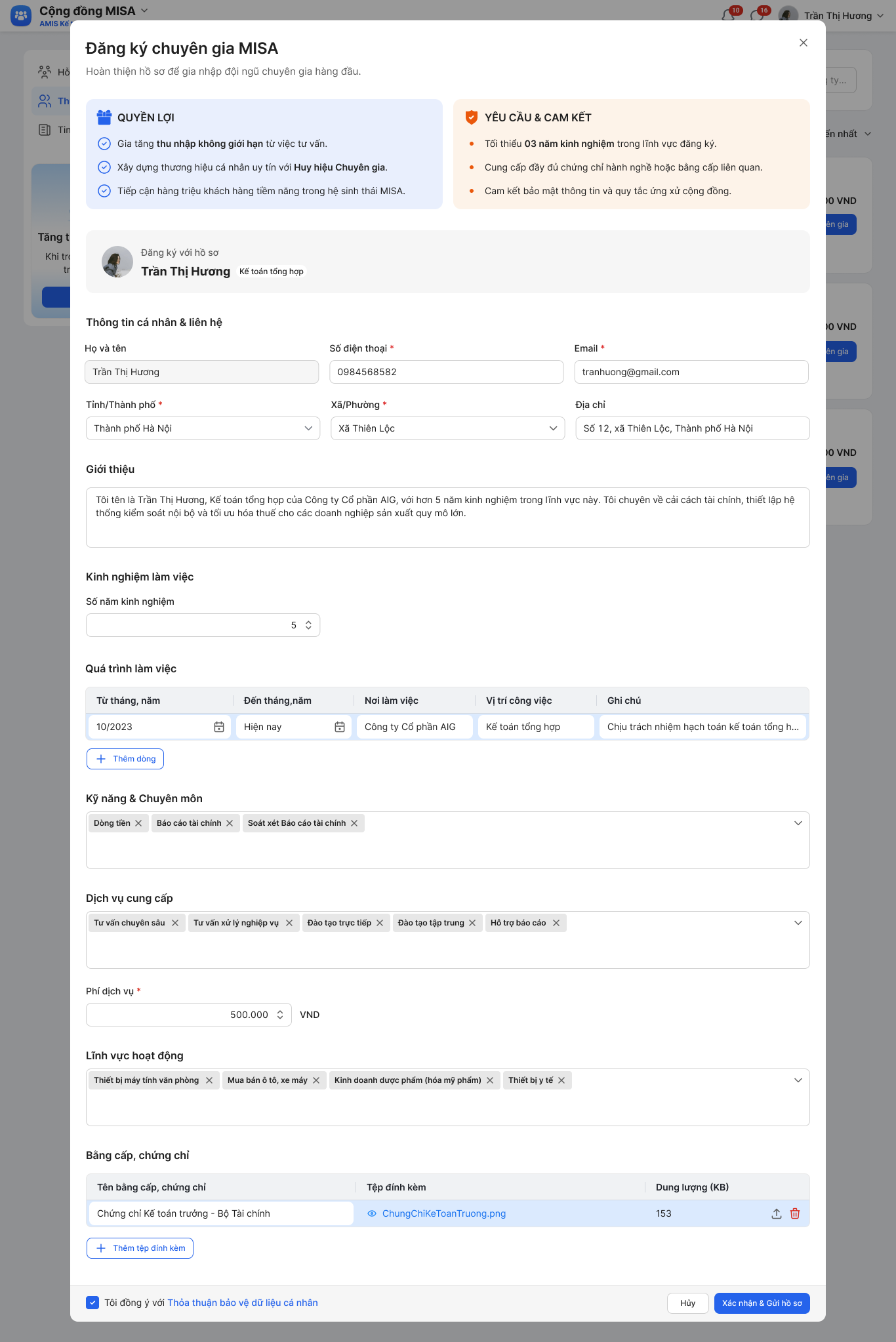Screen dimensions: 896x1342
Task: Adjust the Phí dịch vụ stepper arrows
Action: (x=280, y=1015)
